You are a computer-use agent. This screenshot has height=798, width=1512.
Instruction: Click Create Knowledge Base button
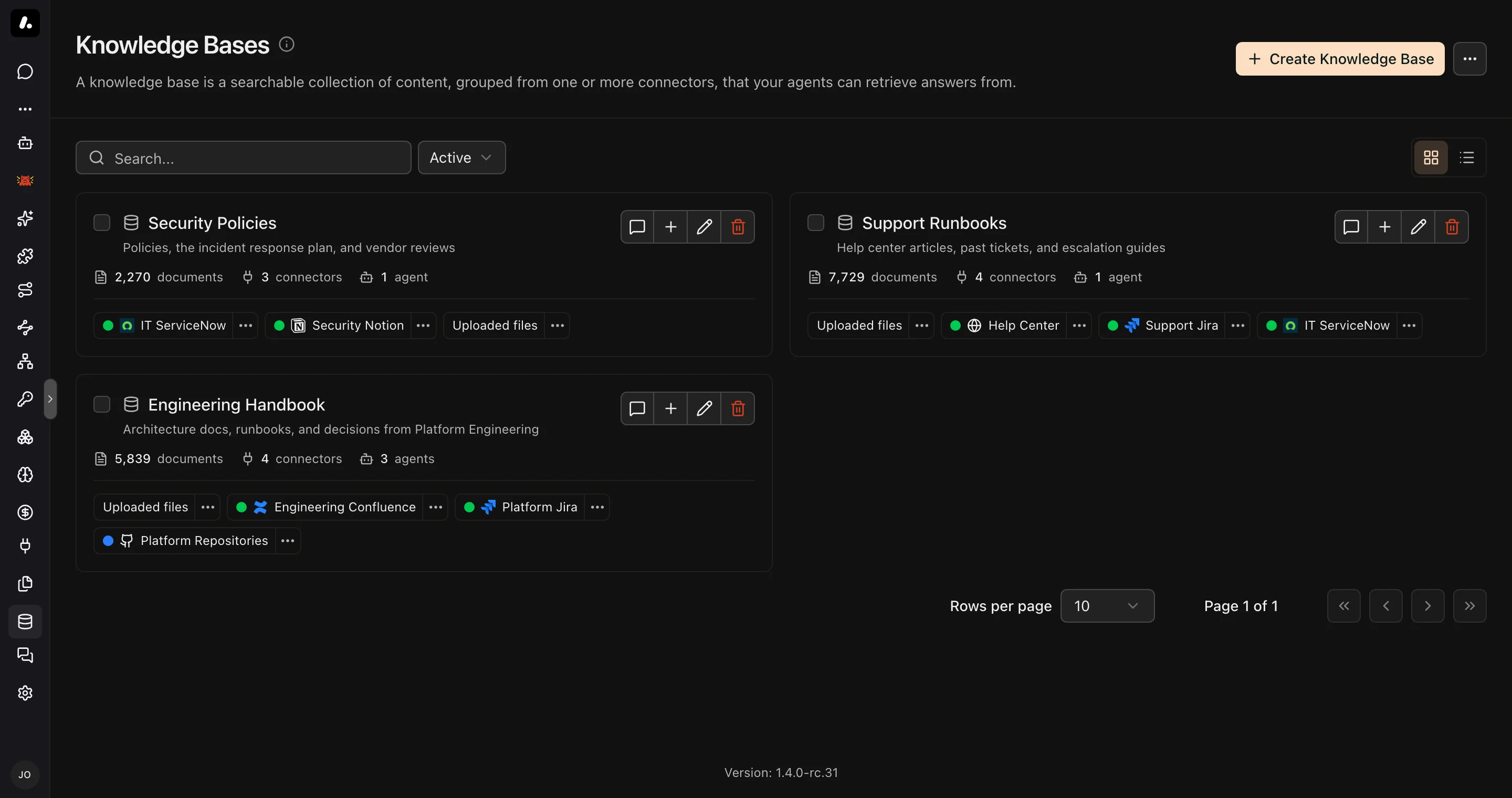(x=1340, y=59)
